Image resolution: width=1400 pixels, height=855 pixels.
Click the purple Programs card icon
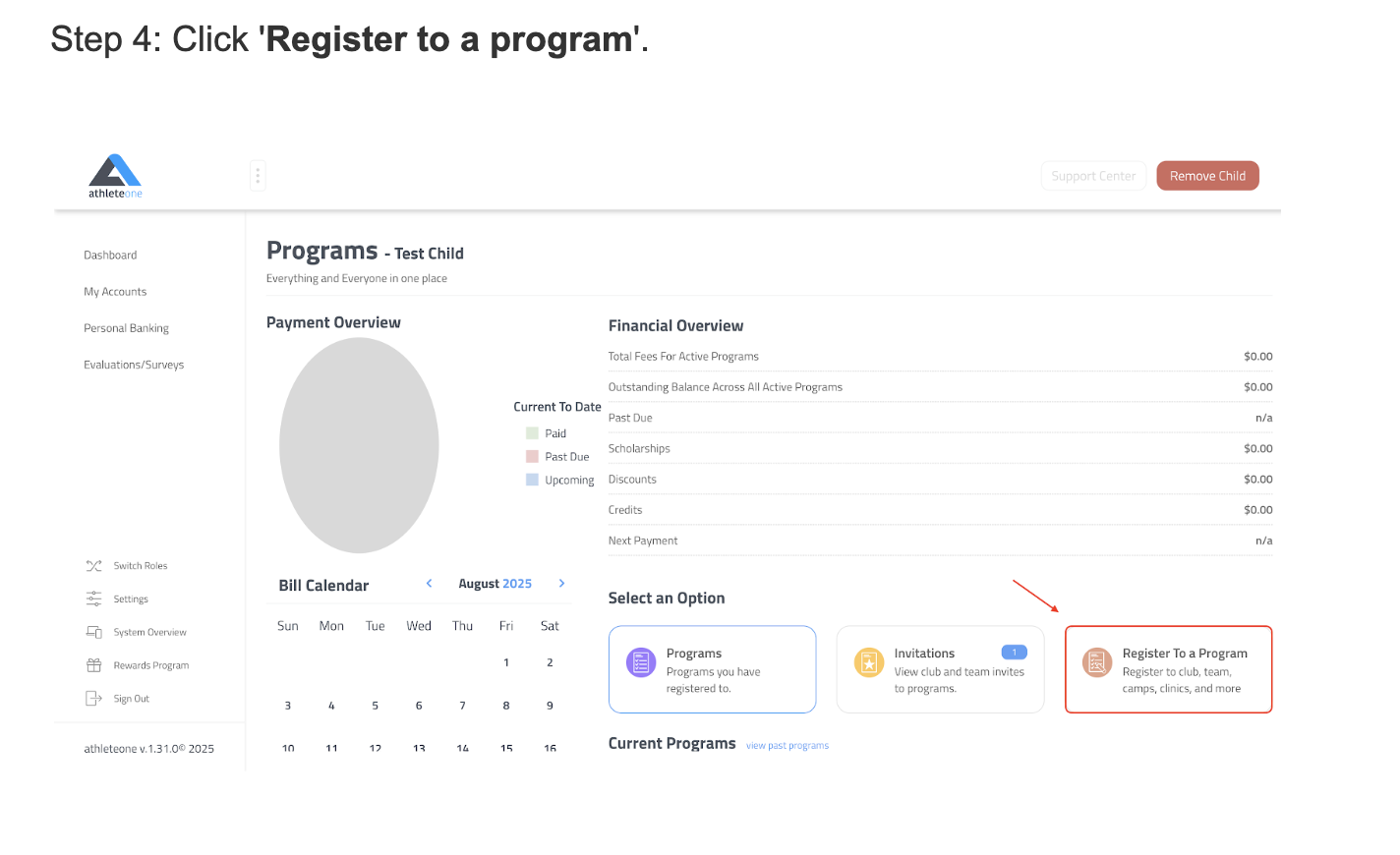pos(641,662)
